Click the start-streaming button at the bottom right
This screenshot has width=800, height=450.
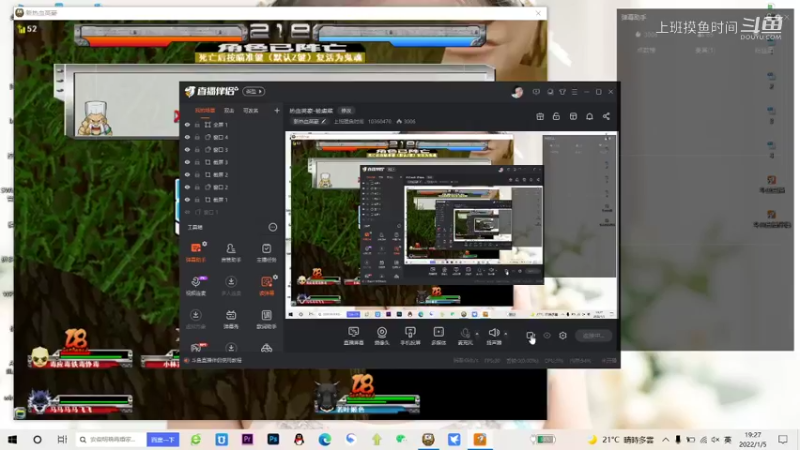593,336
